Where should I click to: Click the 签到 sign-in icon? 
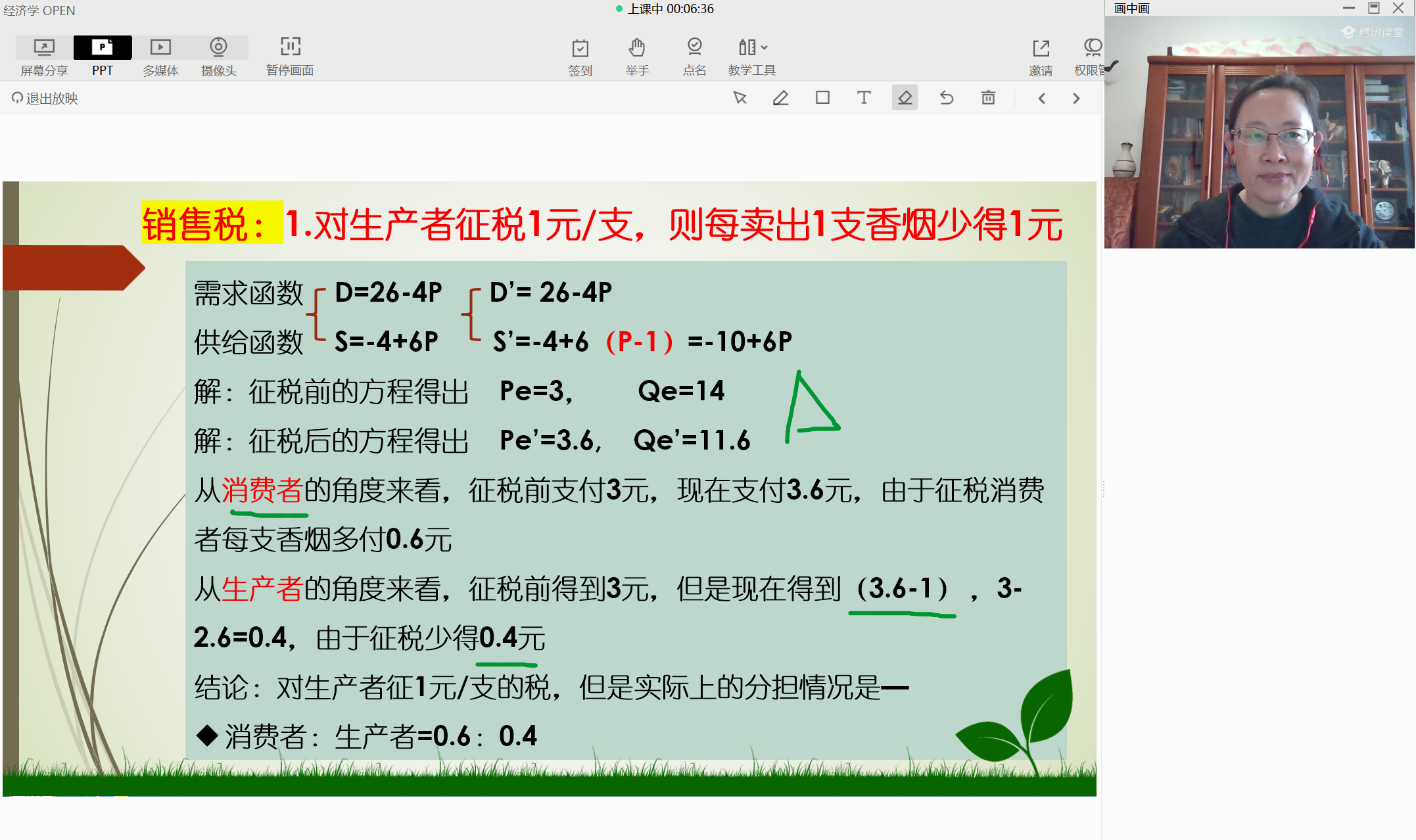coord(580,56)
